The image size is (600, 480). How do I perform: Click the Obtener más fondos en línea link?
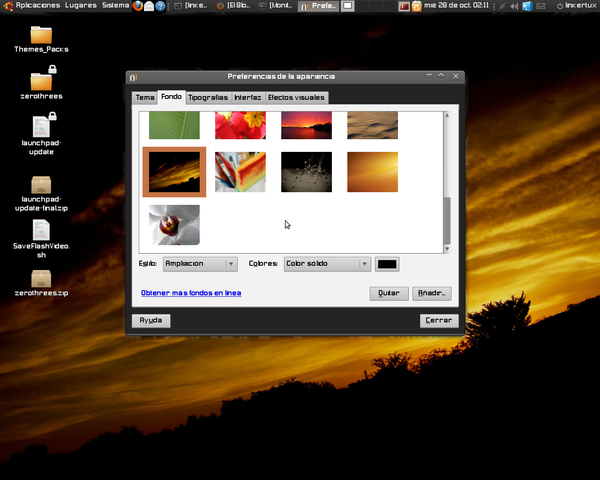coord(191,293)
